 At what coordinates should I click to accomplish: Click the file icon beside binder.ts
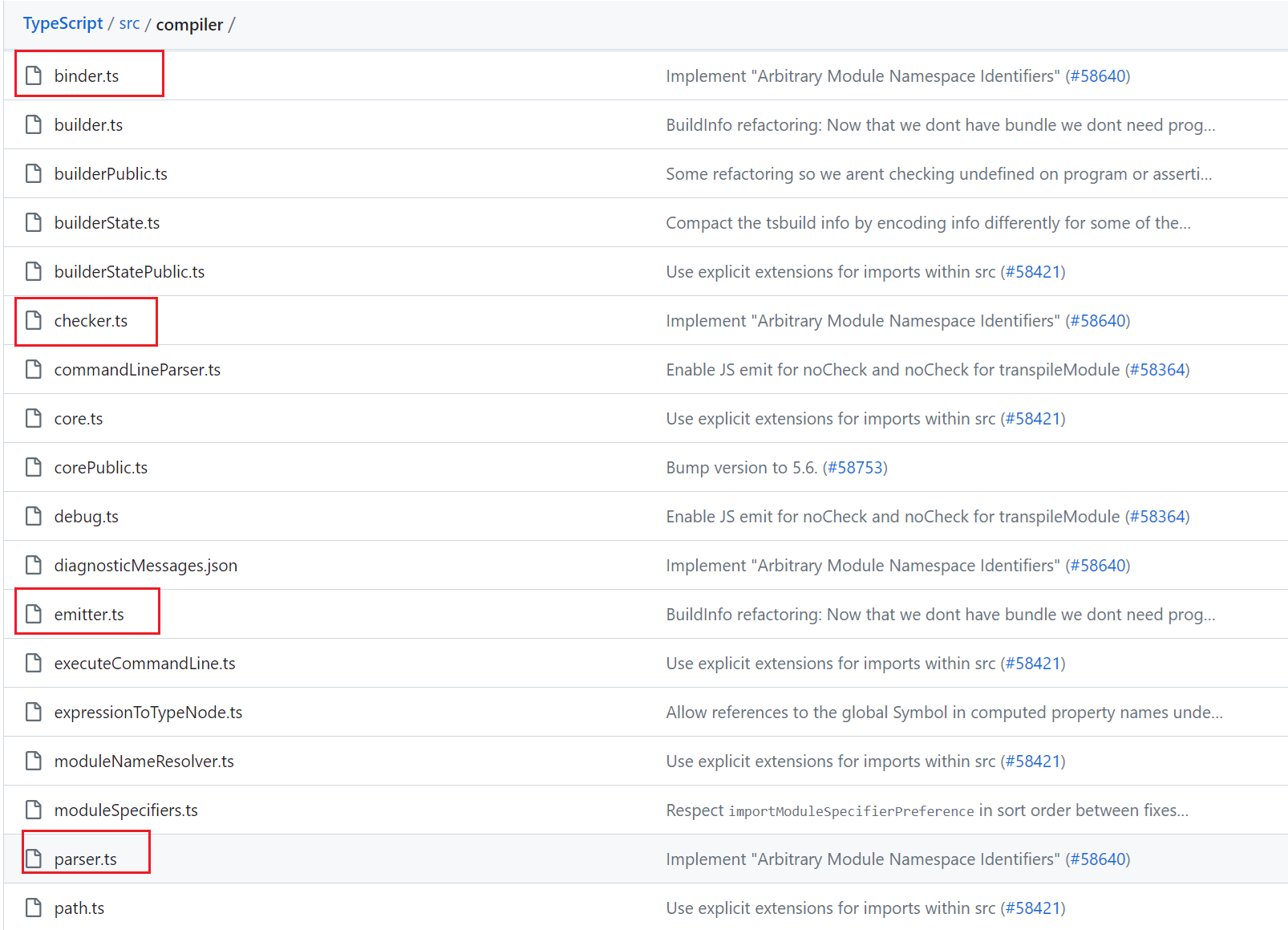(x=33, y=75)
